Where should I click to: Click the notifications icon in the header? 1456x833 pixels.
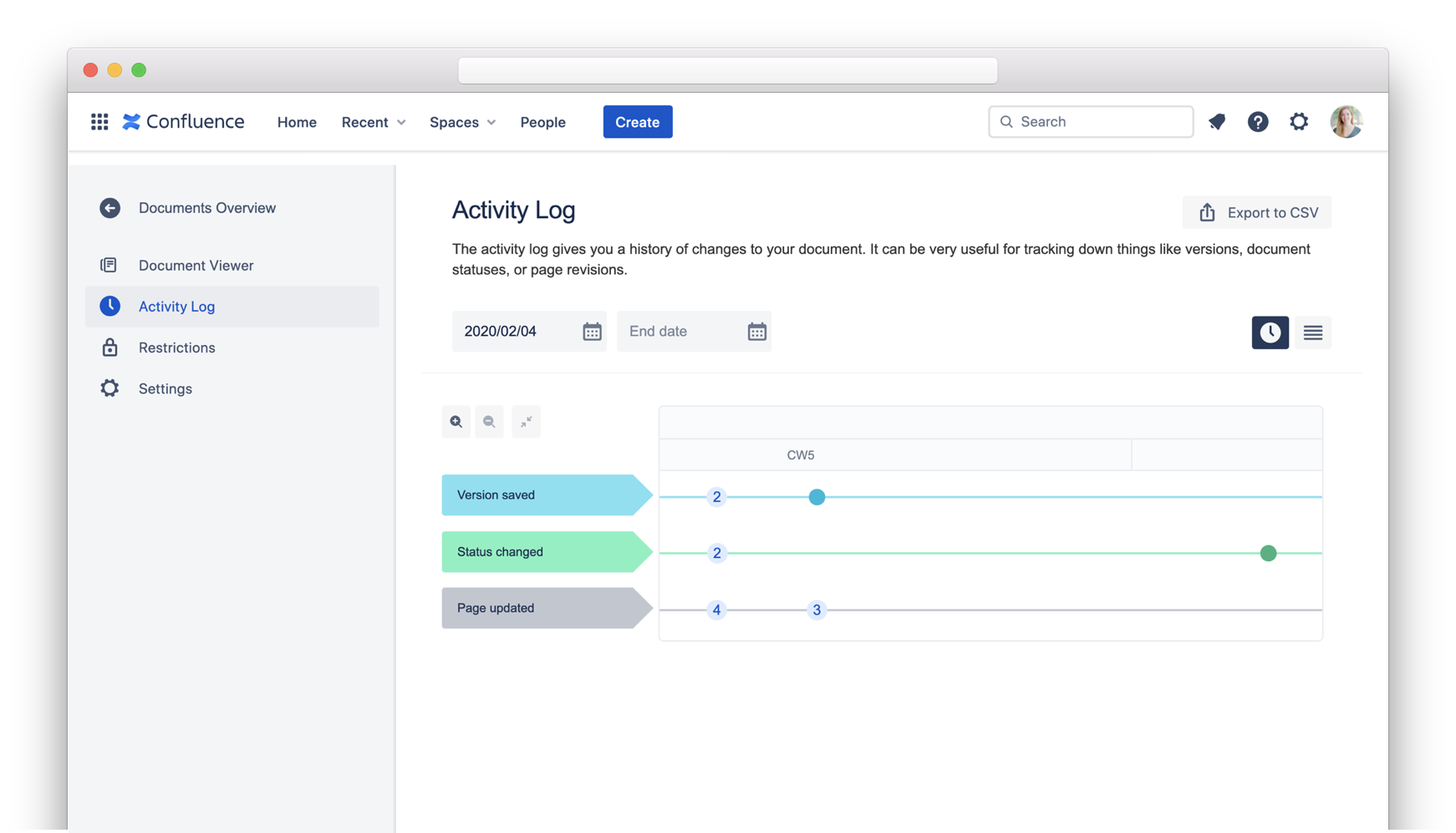coord(1217,122)
